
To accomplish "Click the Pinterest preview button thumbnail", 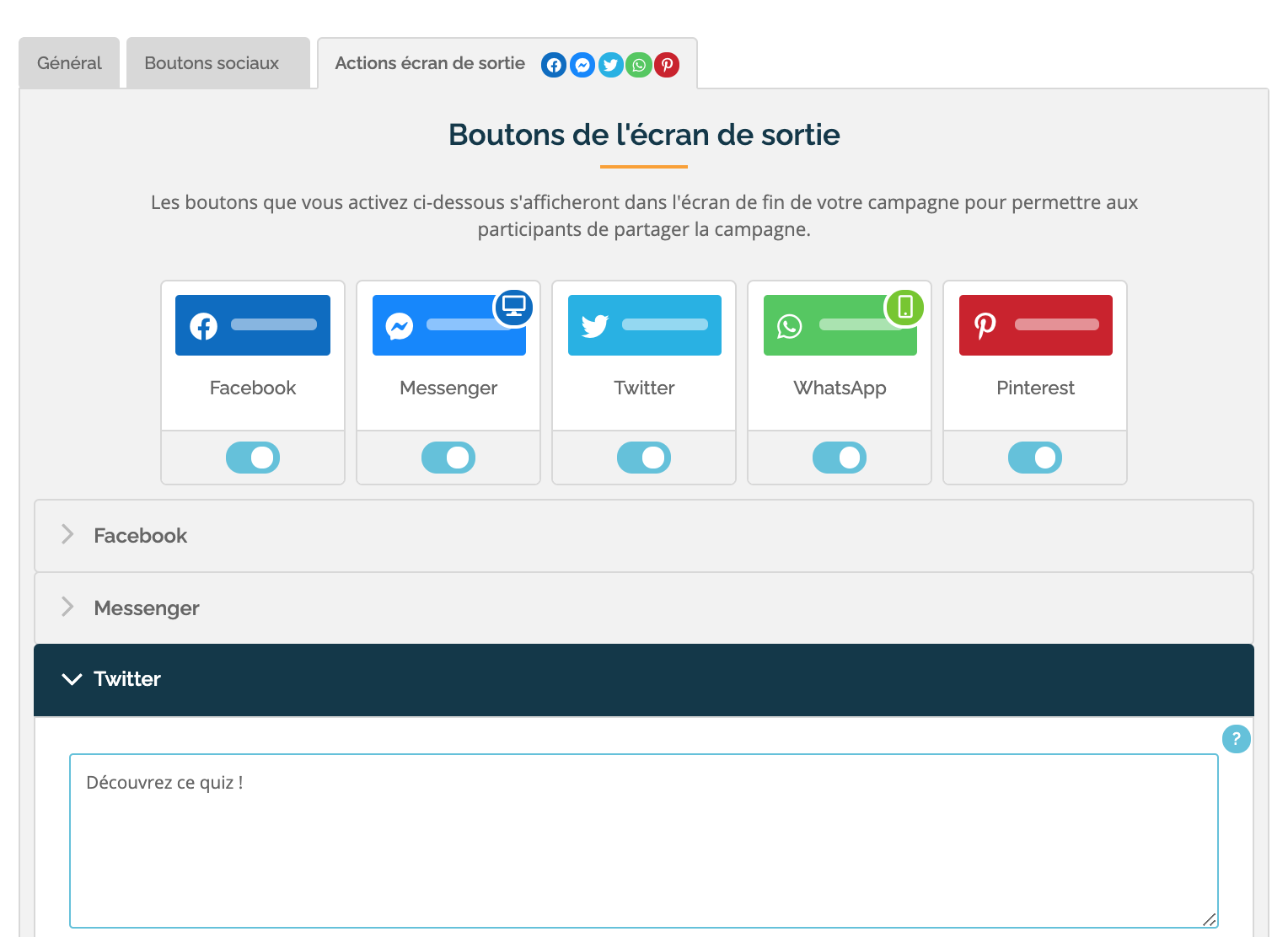I will (x=1036, y=325).
